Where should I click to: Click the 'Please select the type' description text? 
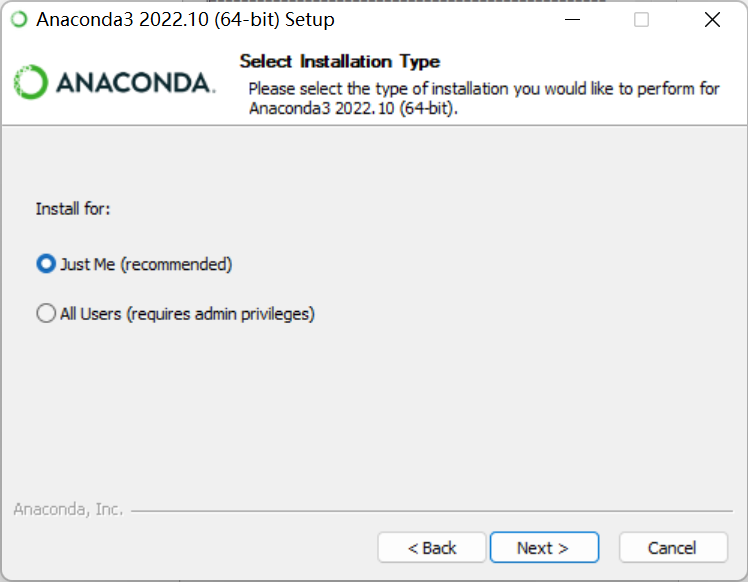point(484,98)
